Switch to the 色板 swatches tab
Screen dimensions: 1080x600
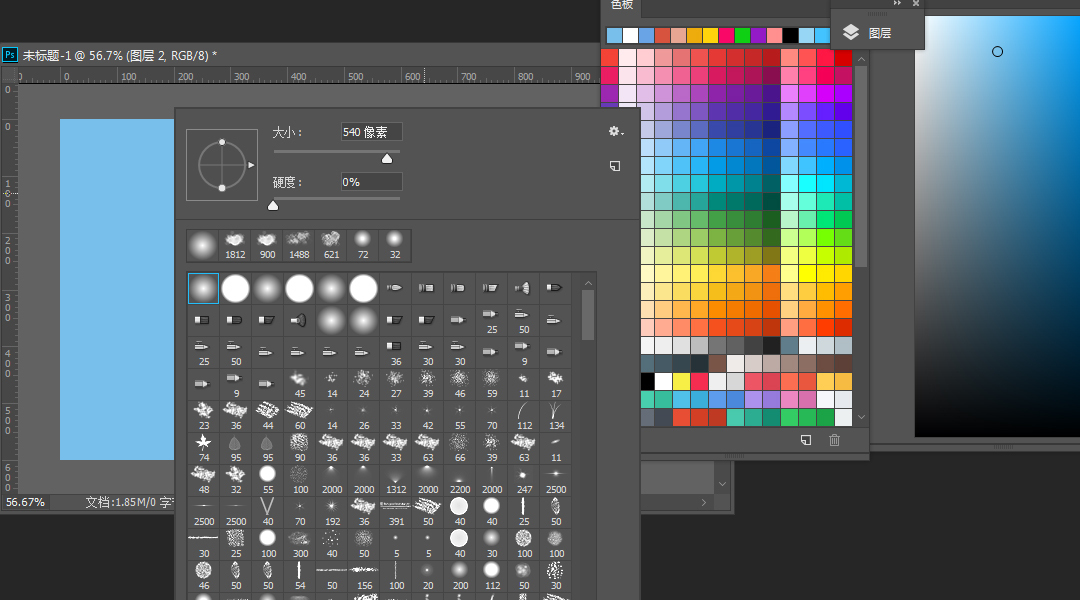(621, 5)
